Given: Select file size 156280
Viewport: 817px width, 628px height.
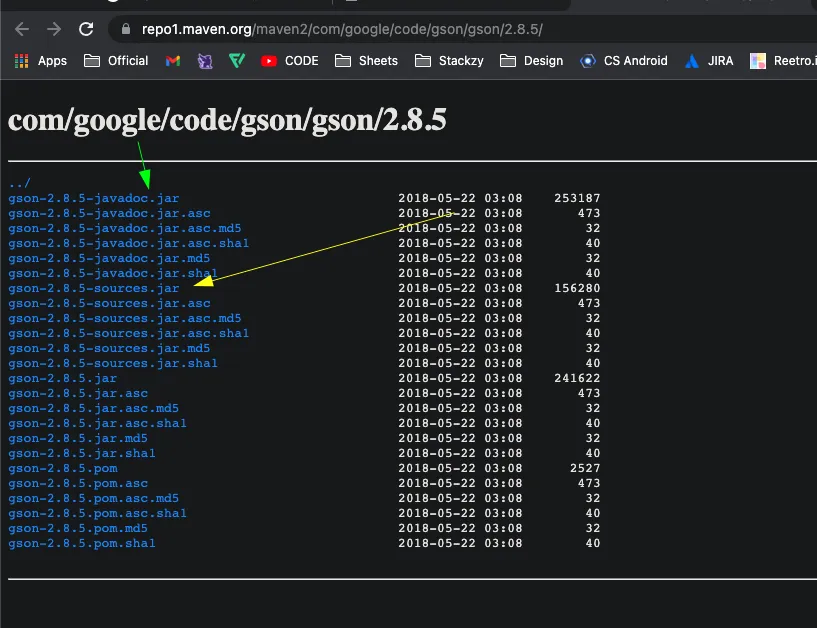Looking at the screenshot, I should [x=577, y=289].
